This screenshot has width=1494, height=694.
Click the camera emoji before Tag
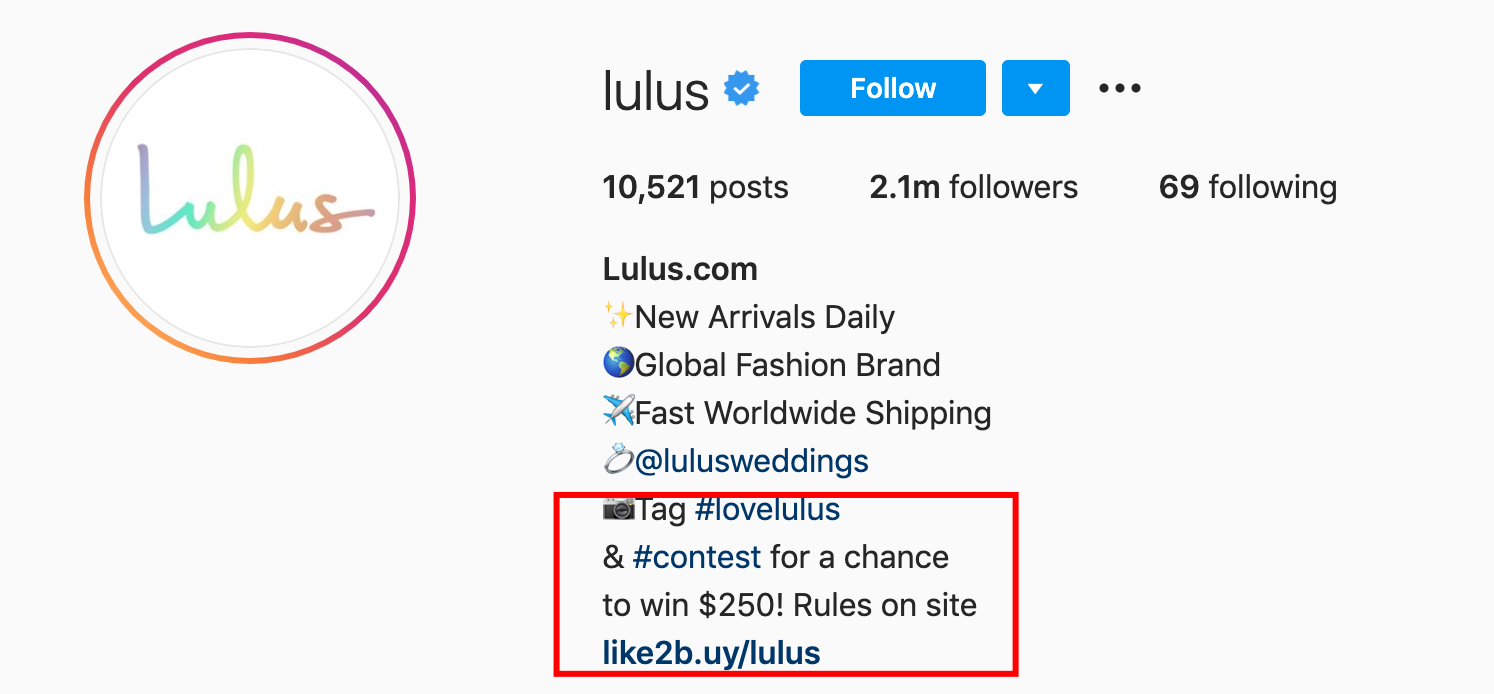coord(618,509)
